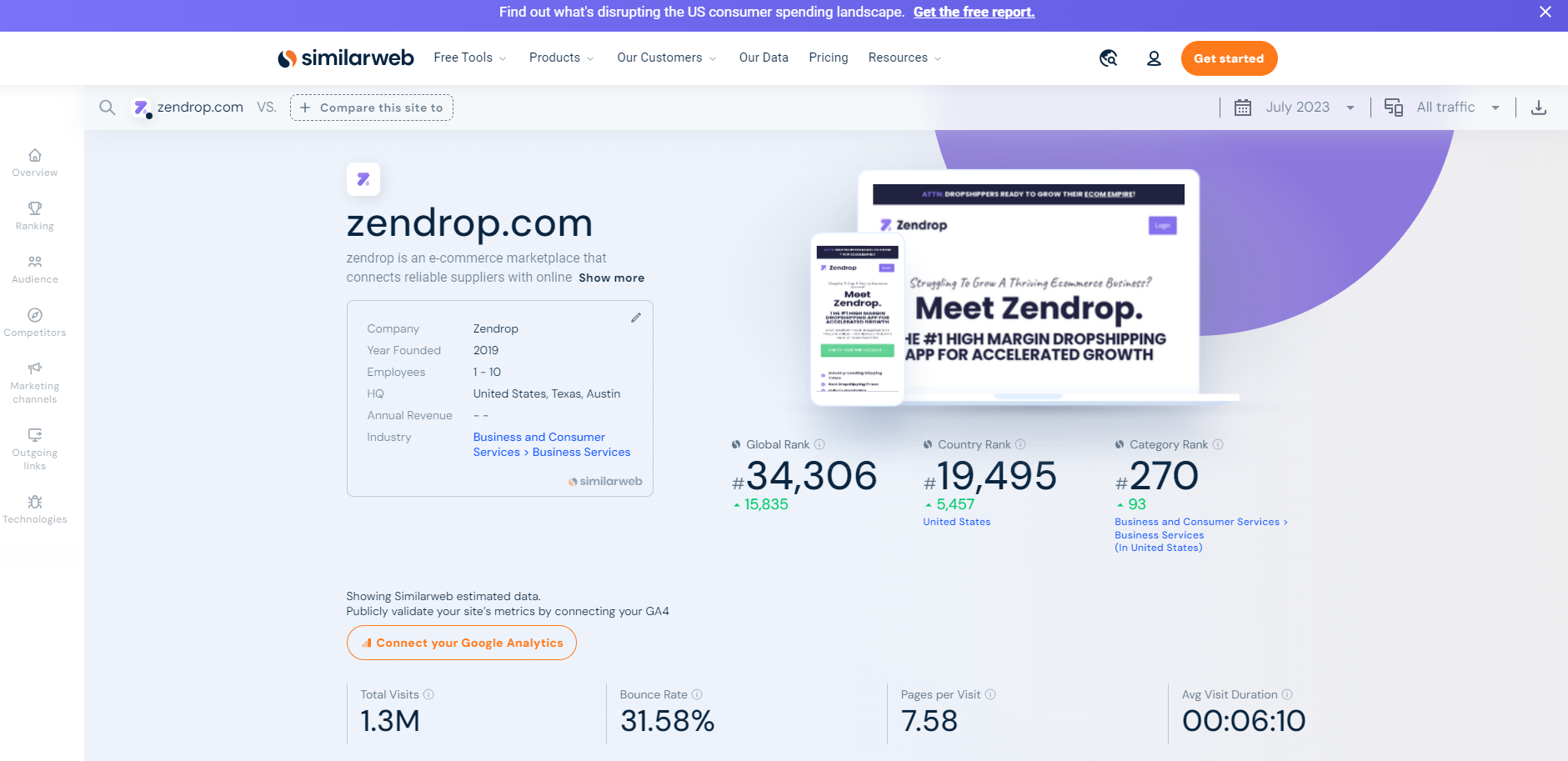
Task: Show Pages per Visit info icon
Action: coord(990,694)
